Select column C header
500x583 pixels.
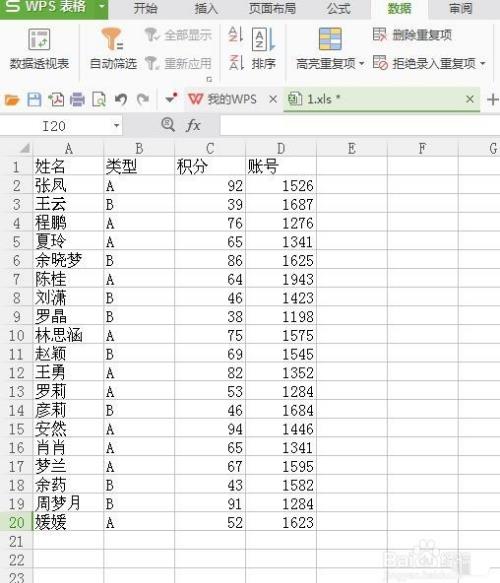(x=210, y=148)
